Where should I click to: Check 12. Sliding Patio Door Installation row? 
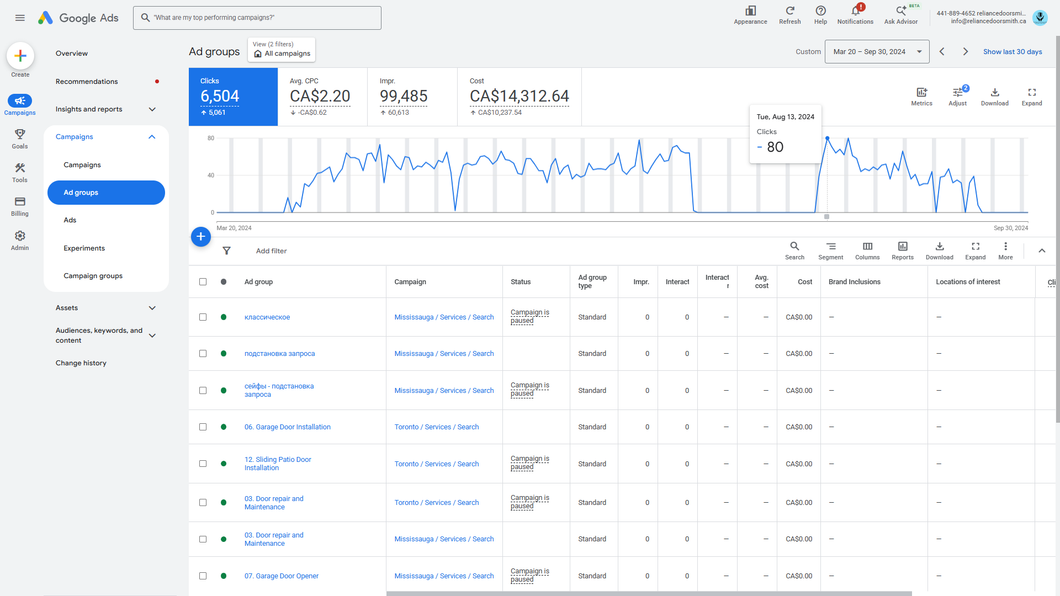[203, 464]
